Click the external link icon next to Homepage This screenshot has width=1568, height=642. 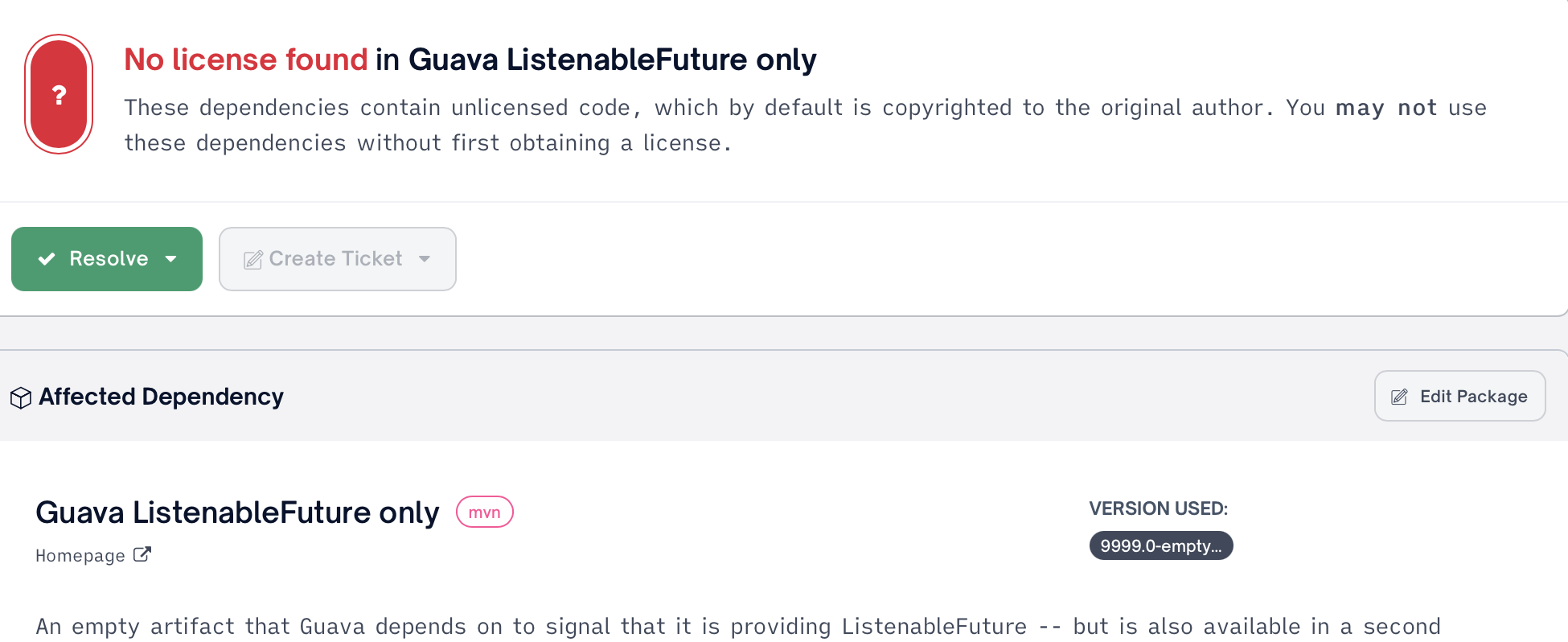click(x=142, y=555)
